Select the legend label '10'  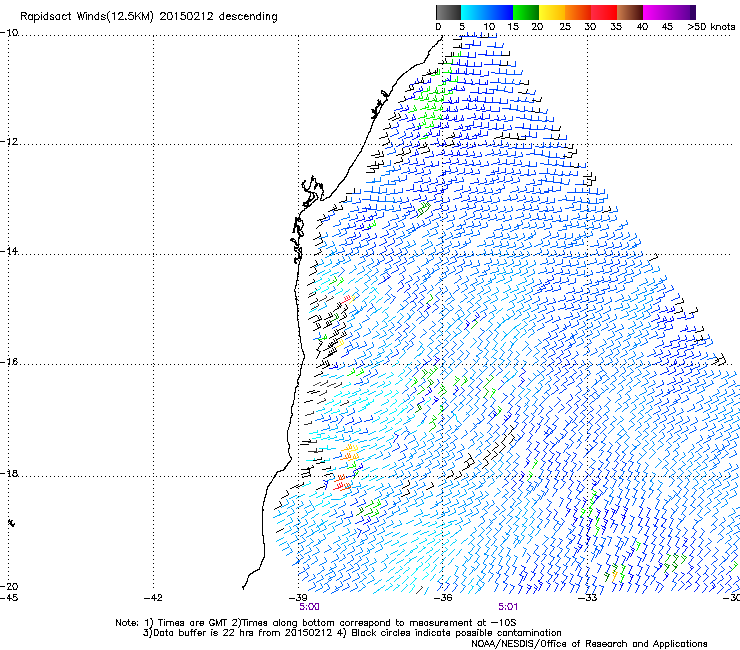(489, 27)
